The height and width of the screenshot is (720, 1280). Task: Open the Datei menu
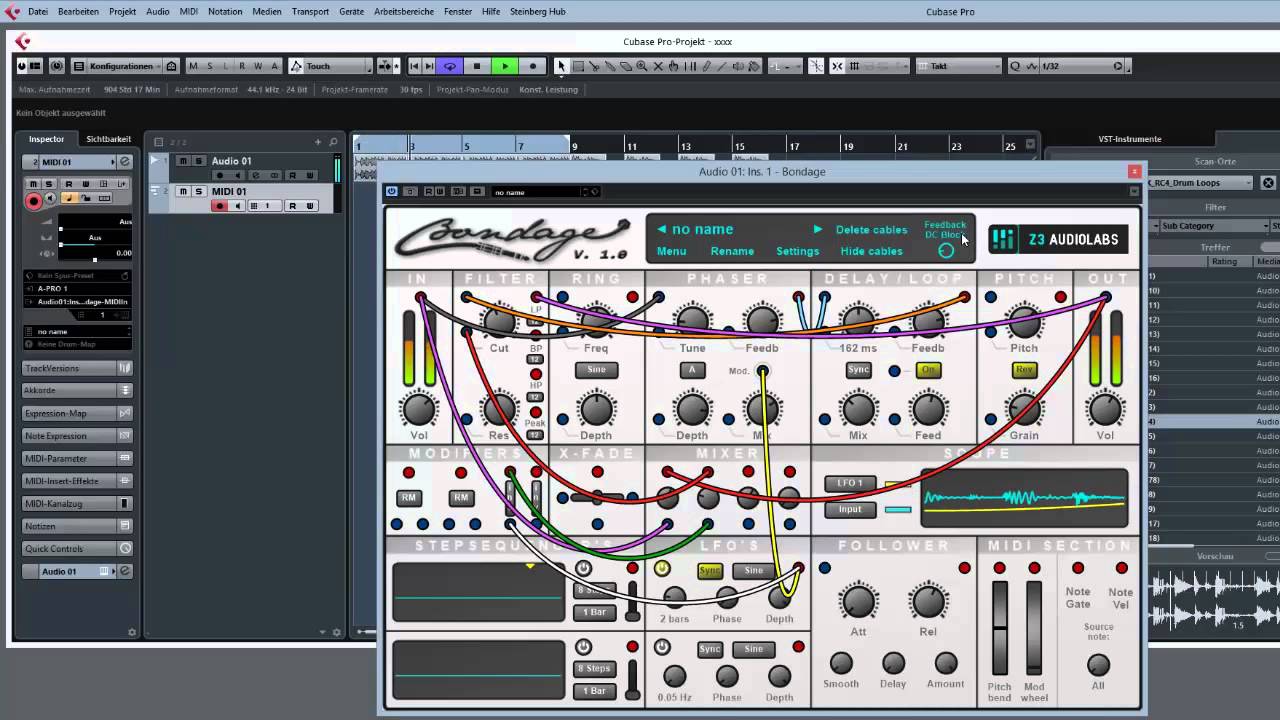tap(38, 11)
